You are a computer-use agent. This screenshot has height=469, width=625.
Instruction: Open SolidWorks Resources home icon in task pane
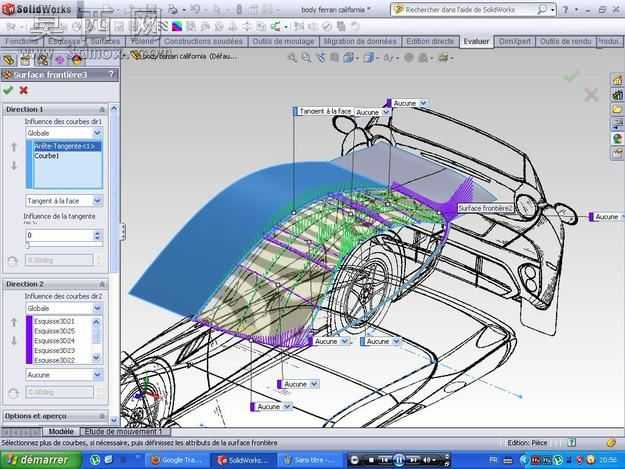tap(617, 80)
